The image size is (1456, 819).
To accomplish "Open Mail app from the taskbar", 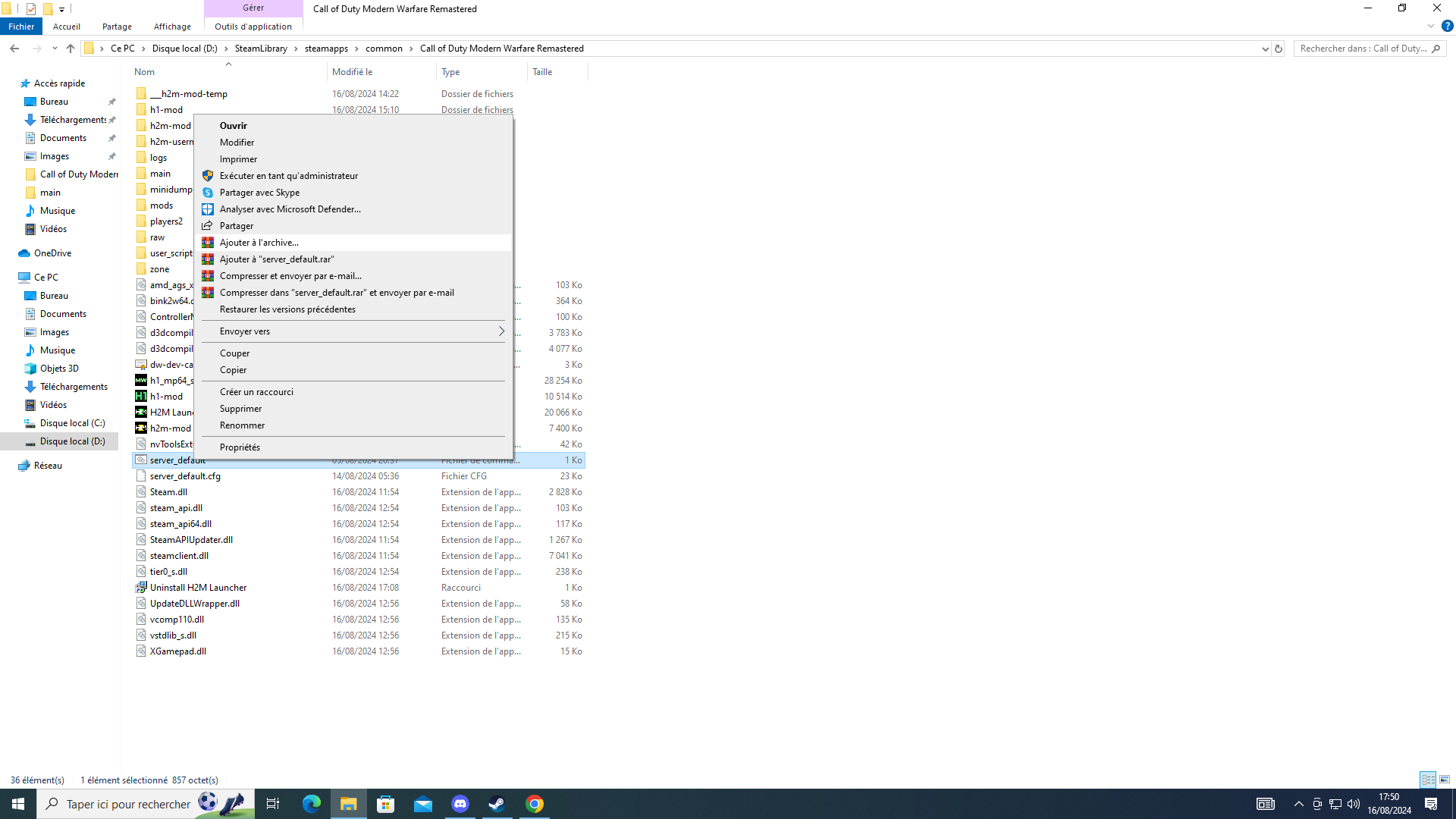I will (x=423, y=804).
